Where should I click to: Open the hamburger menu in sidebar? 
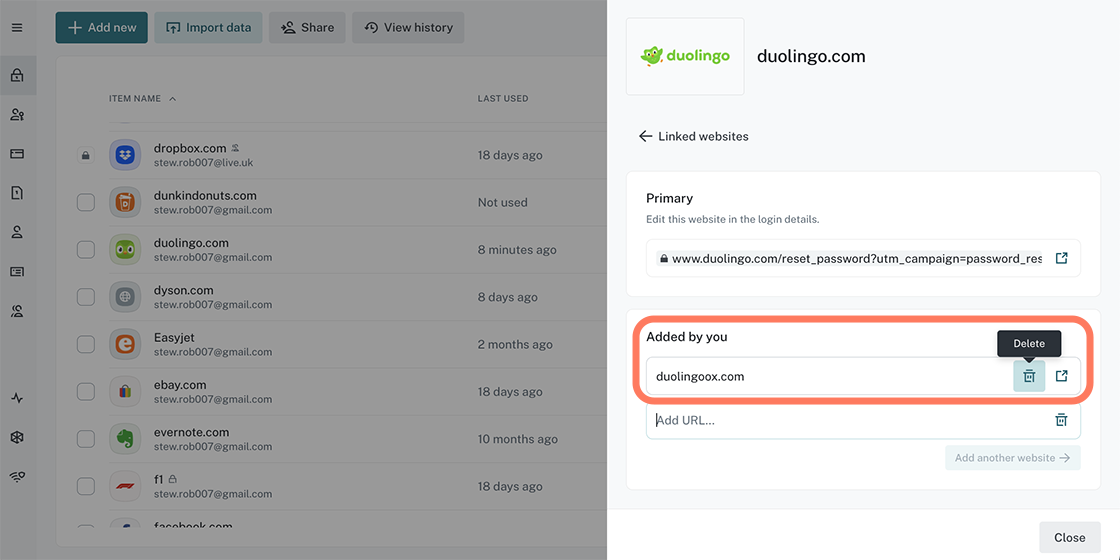[x=17, y=28]
